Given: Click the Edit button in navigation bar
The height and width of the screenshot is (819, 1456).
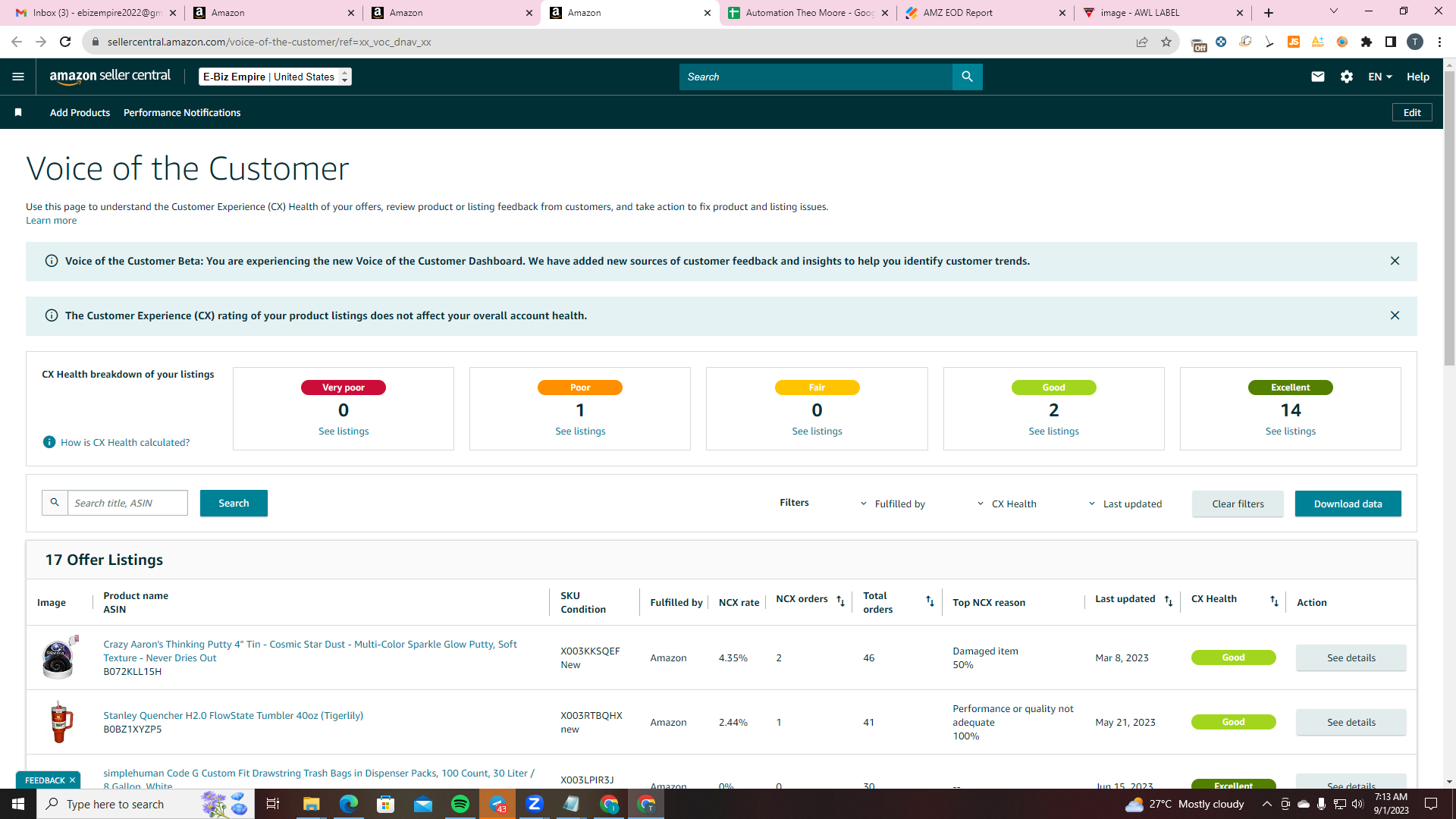Looking at the screenshot, I should (1412, 112).
